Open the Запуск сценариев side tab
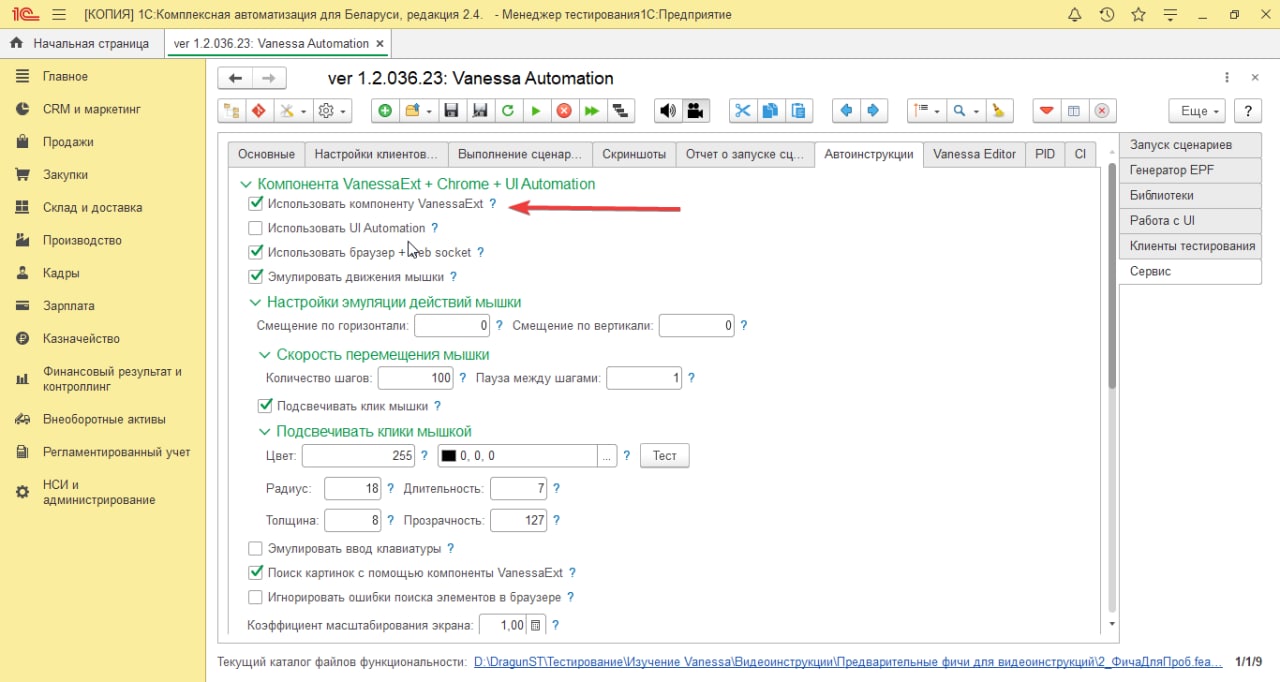Image resolution: width=1280 pixels, height=682 pixels. click(x=1190, y=145)
